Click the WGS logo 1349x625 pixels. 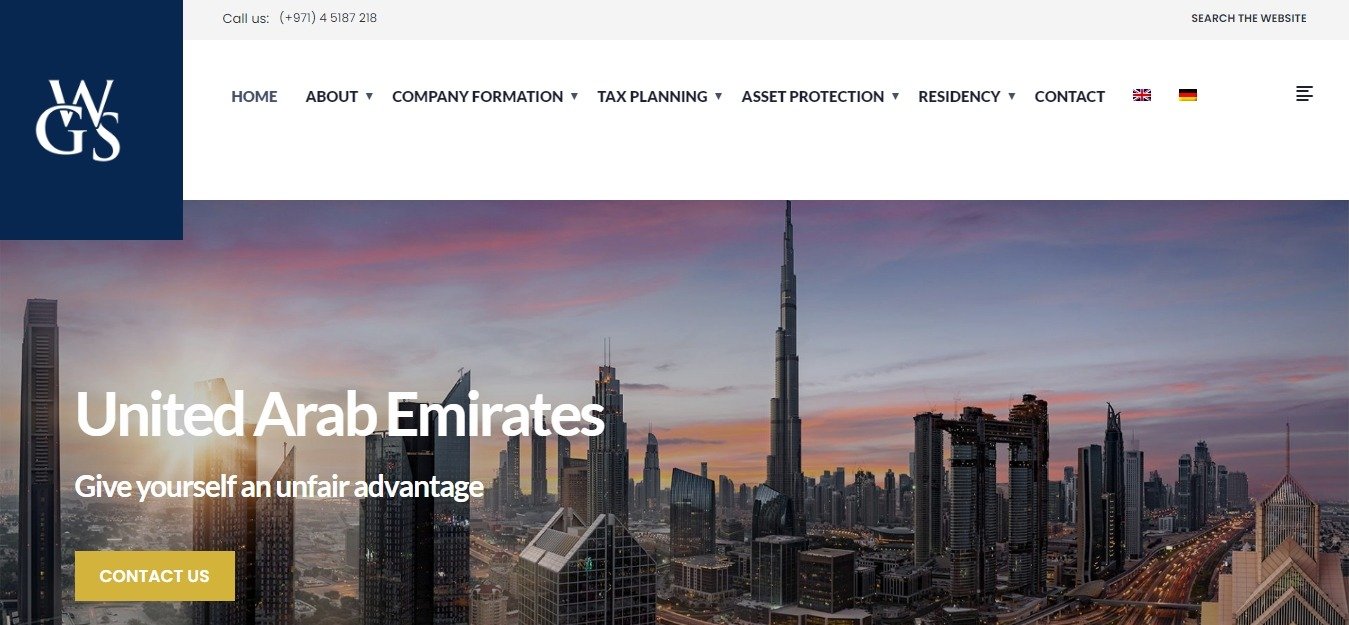point(78,120)
